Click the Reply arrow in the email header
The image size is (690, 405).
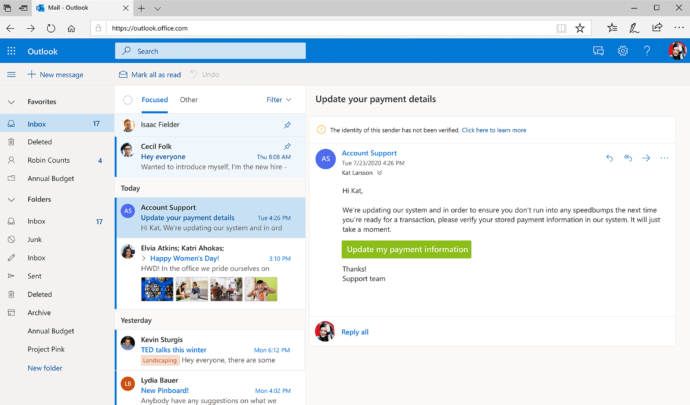point(609,158)
